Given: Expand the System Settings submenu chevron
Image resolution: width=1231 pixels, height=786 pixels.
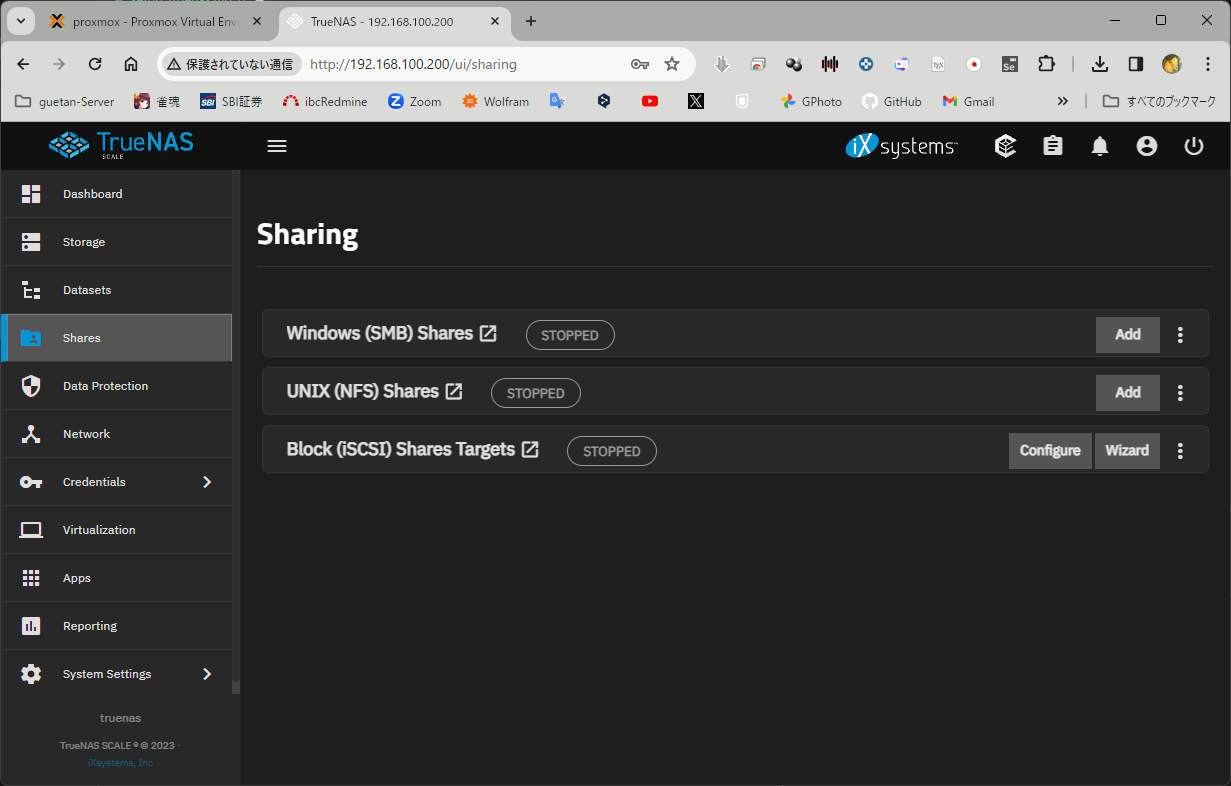Looking at the screenshot, I should point(207,674).
